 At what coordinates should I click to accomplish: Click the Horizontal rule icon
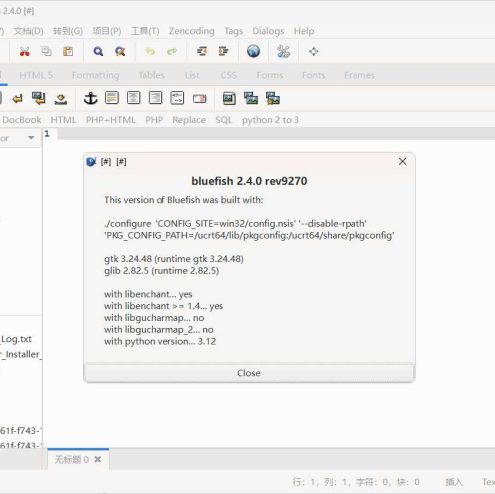point(112,98)
